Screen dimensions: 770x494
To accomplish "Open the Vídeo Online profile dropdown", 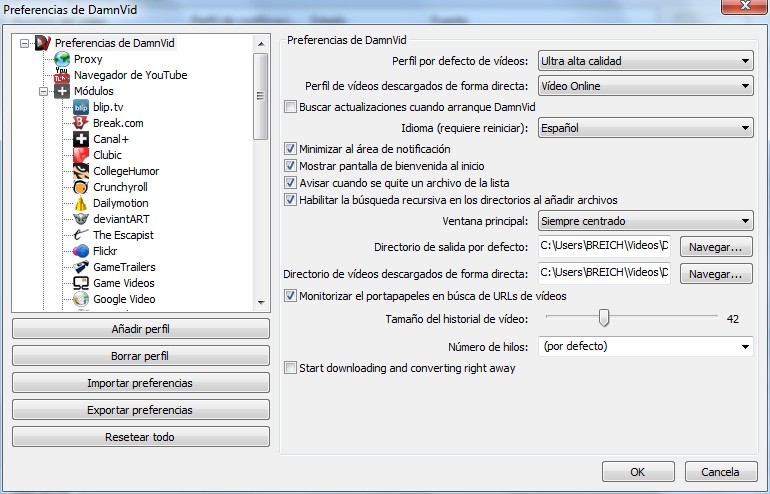I will pyautogui.click(x=645, y=86).
